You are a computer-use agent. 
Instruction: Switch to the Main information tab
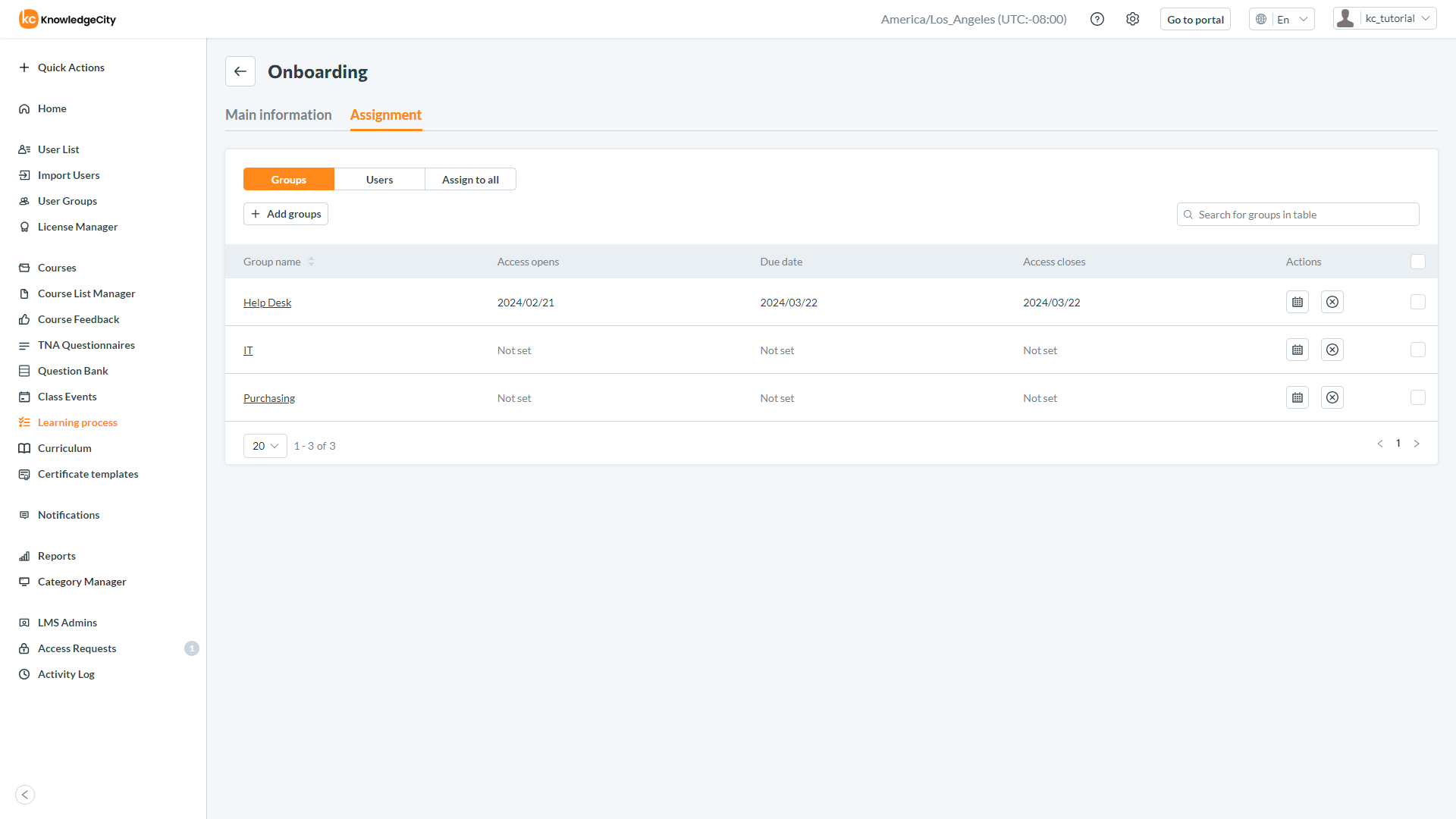coord(278,115)
